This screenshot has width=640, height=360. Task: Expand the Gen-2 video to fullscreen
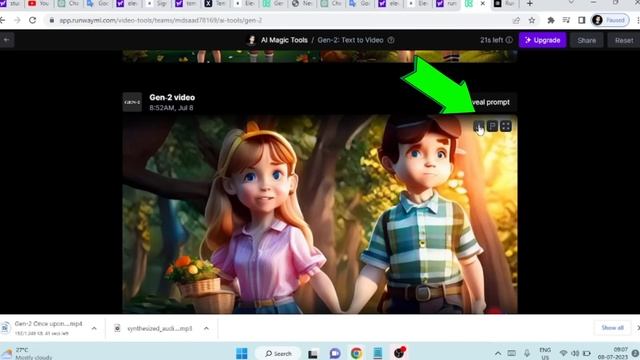coord(506,126)
